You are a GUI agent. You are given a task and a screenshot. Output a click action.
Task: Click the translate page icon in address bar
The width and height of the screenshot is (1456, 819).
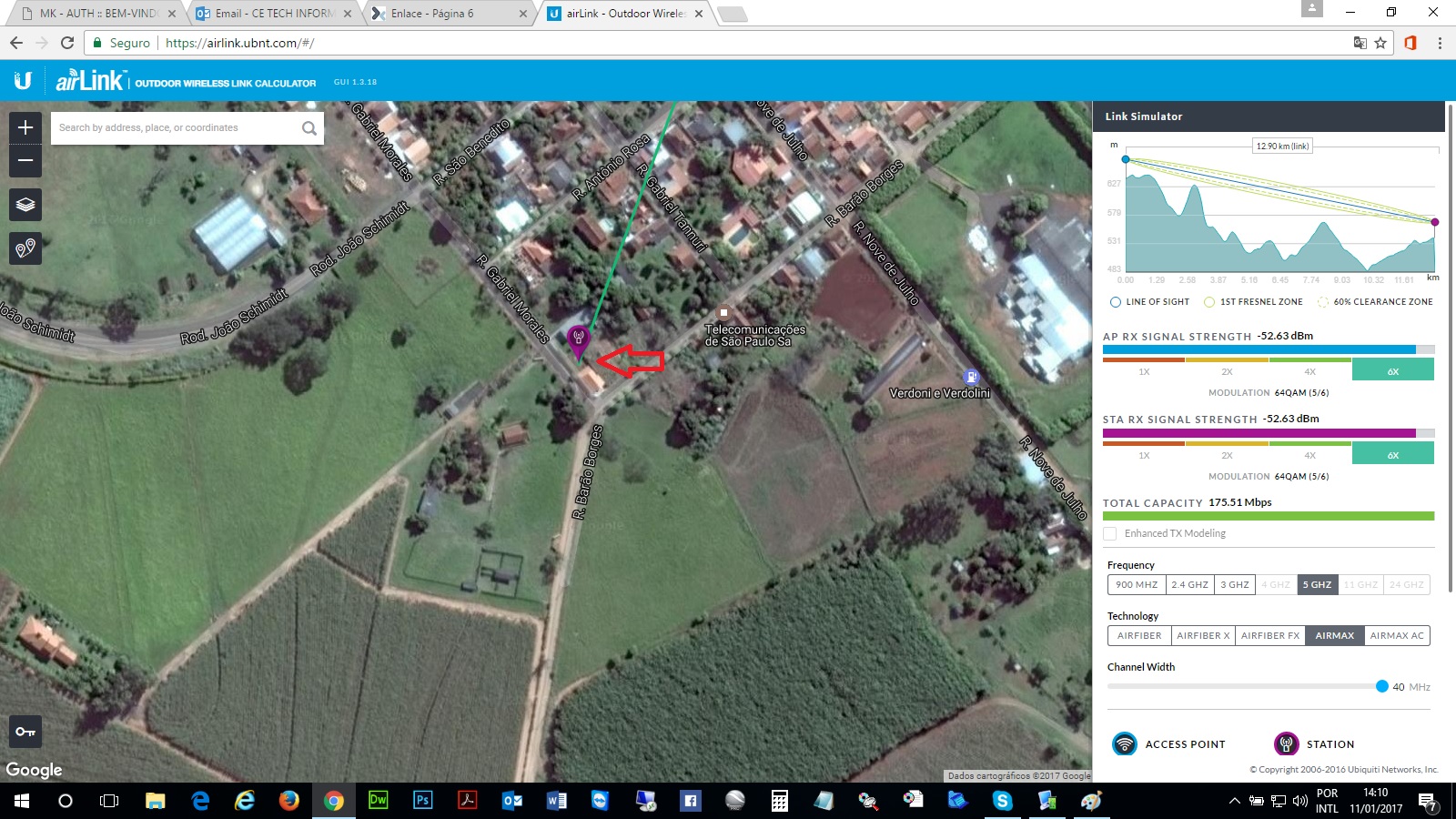pos(1360,43)
